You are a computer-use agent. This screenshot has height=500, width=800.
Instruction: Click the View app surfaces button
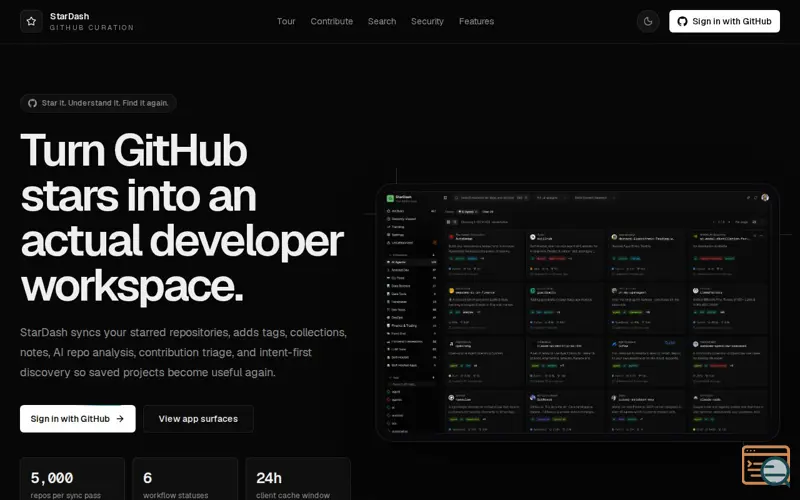pyautogui.click(x=198, y=419)
